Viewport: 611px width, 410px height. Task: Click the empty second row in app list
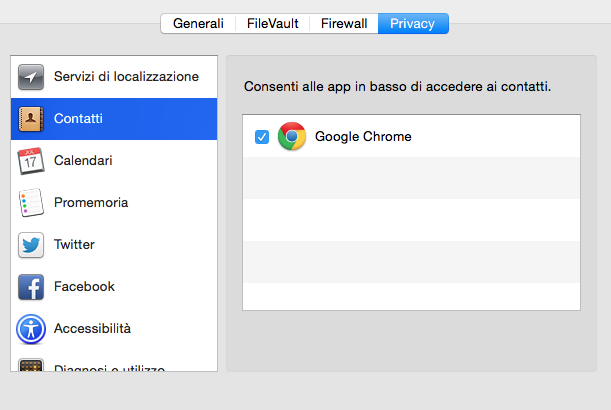[x=411, y=178]
